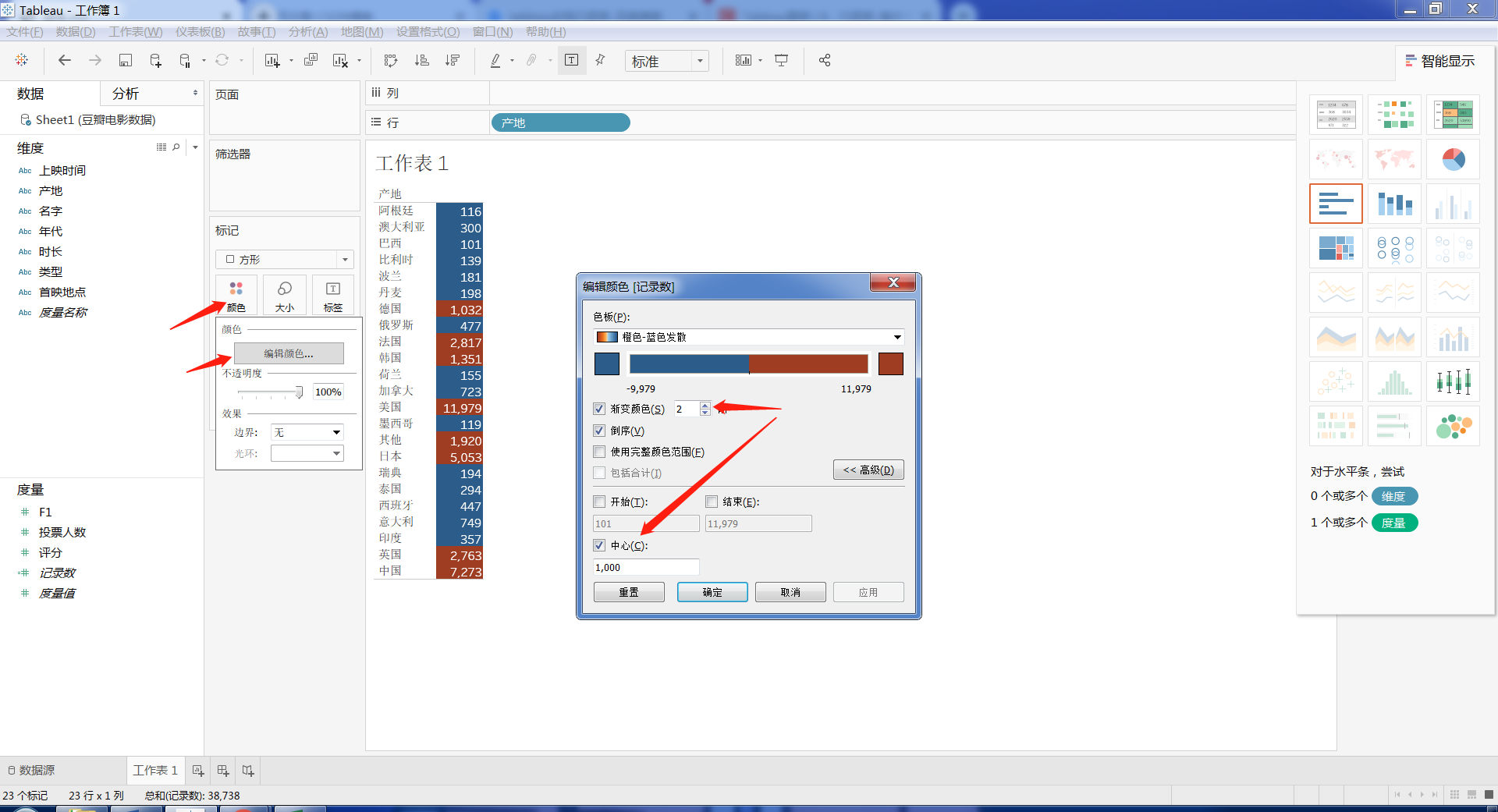This screenshot has height=812, width=1498.
Task: Open the 文件(F) menu
Action: click(25, 32)
